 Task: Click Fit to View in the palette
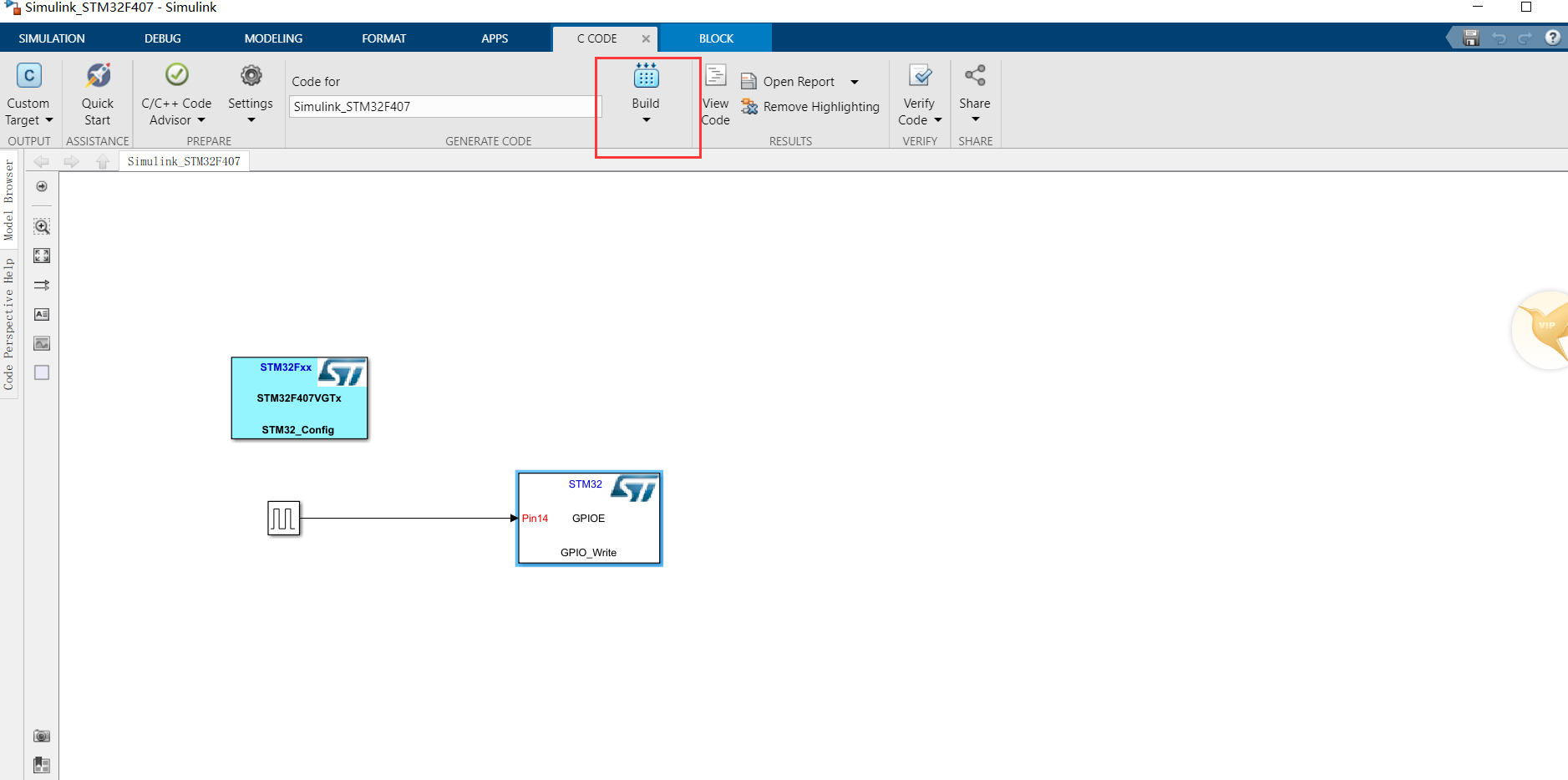click(x=41, y=256)
